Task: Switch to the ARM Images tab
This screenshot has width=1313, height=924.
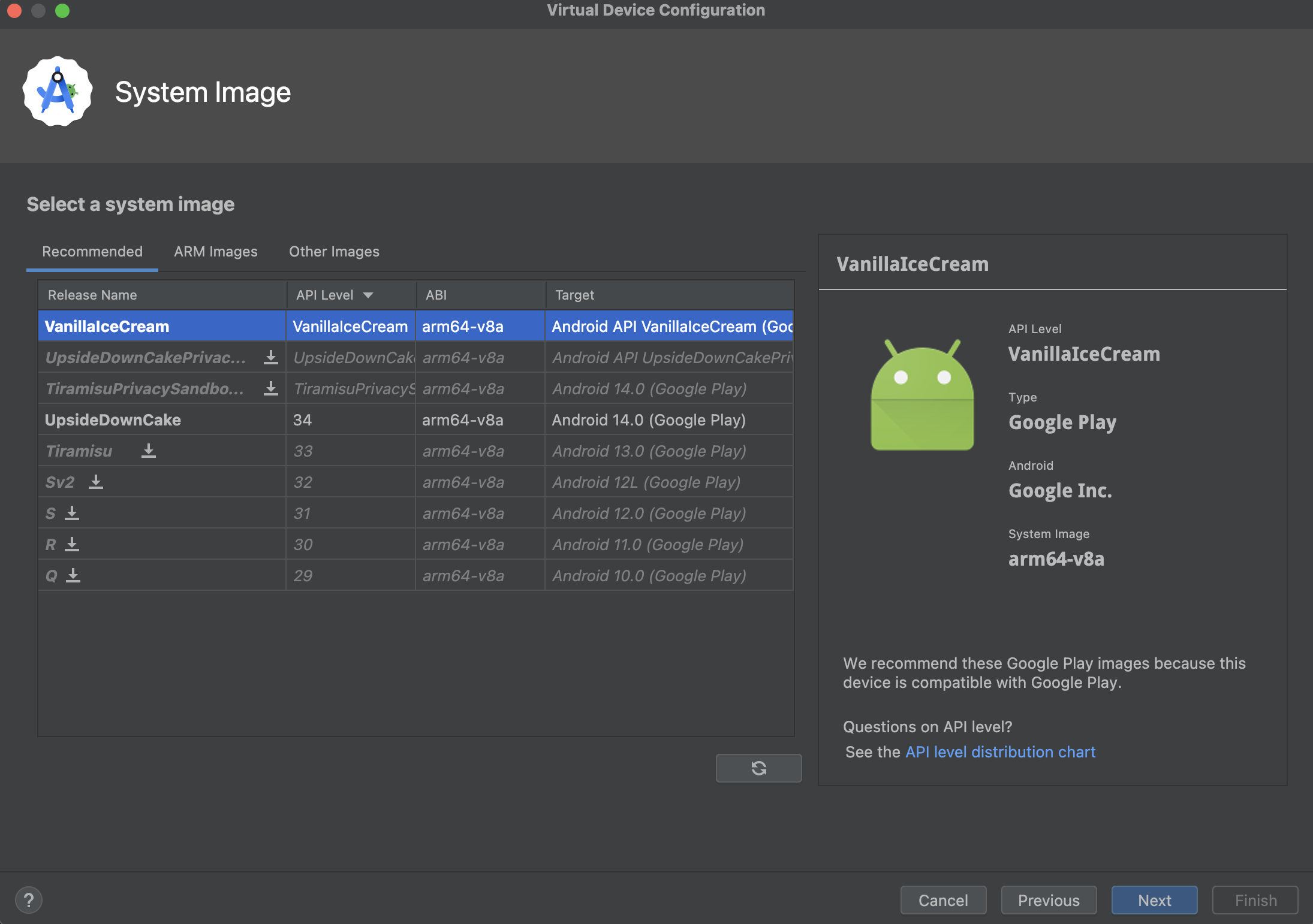Action: 215,251
